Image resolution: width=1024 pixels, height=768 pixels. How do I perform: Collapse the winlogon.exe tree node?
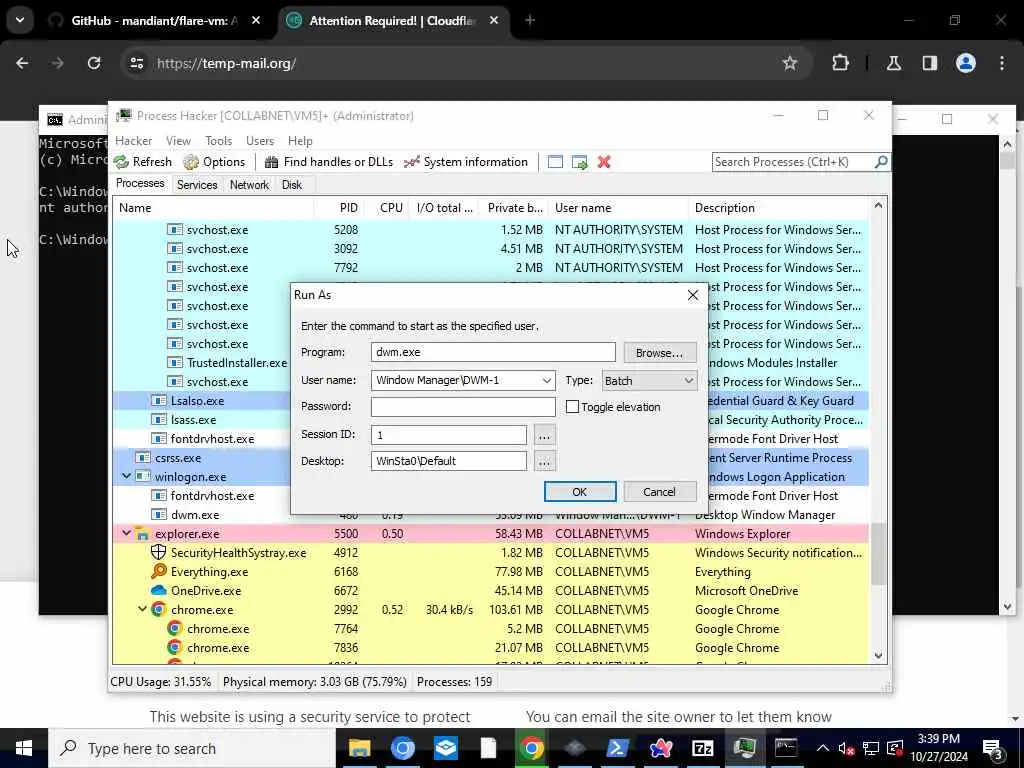(x=126, y=477)
